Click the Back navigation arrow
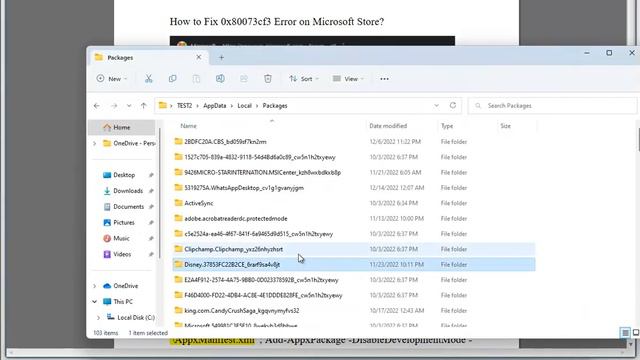The image size is (640, 360). point(97,106)
